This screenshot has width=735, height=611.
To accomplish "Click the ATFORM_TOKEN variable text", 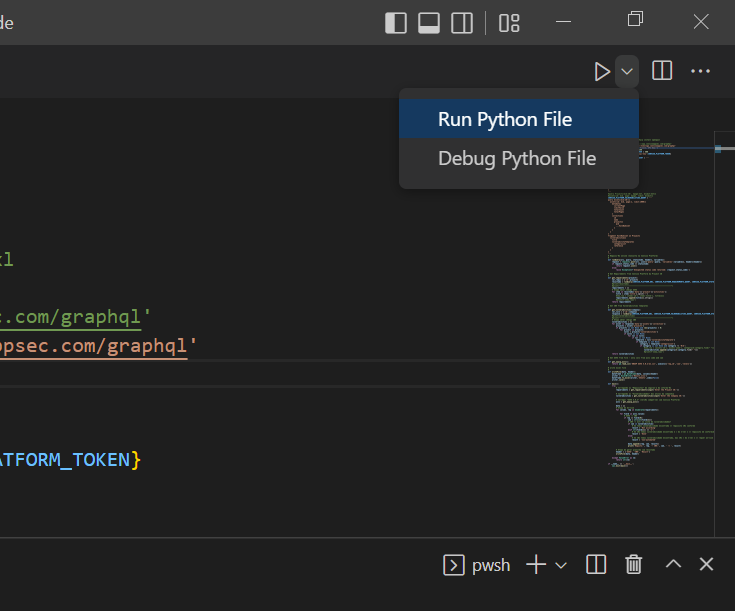I will click(x=65, y=460).
